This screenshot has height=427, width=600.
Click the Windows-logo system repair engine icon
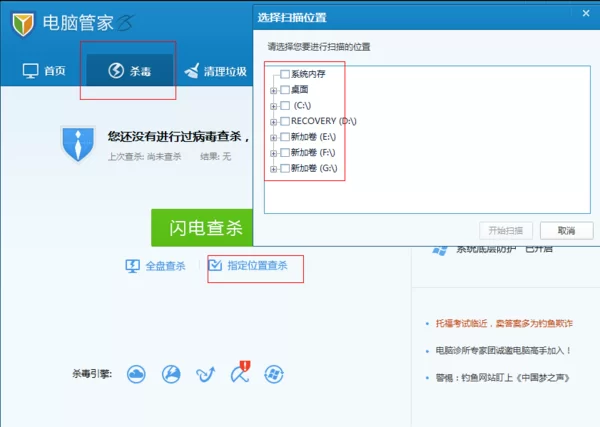point(272,374)
